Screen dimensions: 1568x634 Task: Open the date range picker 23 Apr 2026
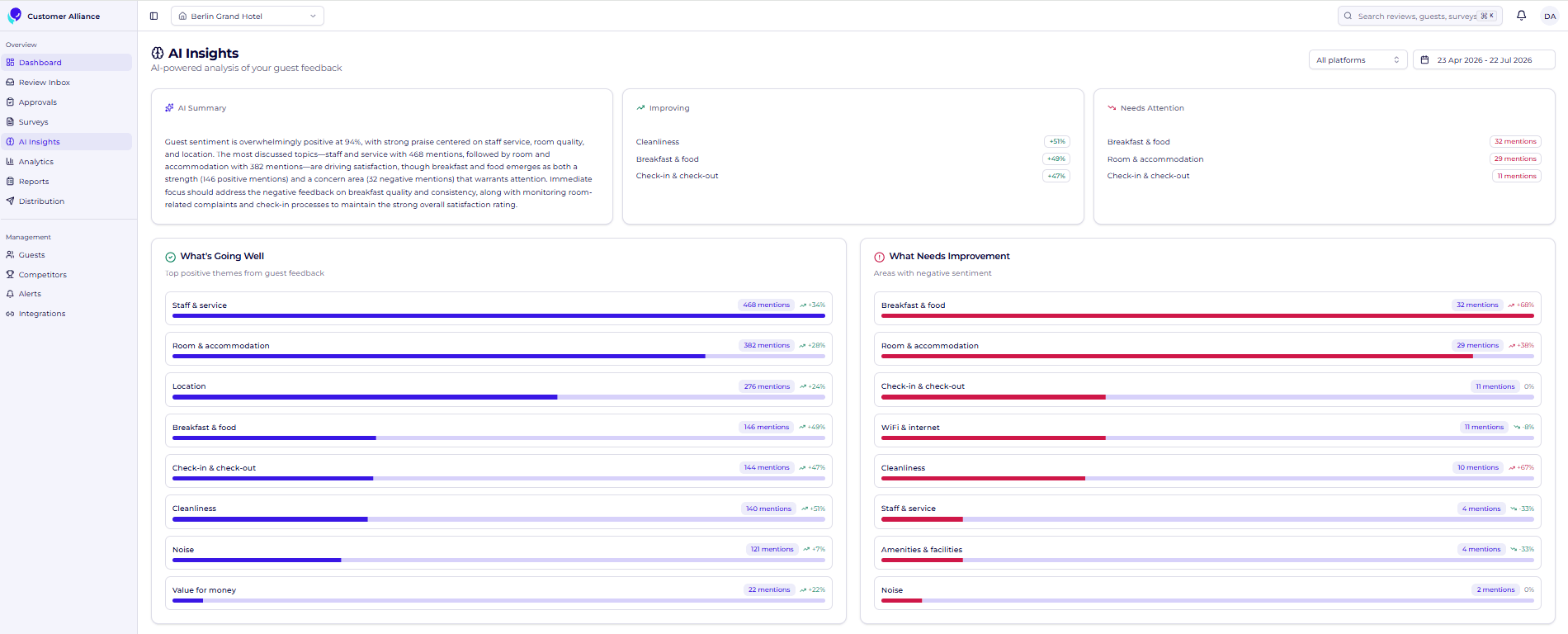[1484, 60]
